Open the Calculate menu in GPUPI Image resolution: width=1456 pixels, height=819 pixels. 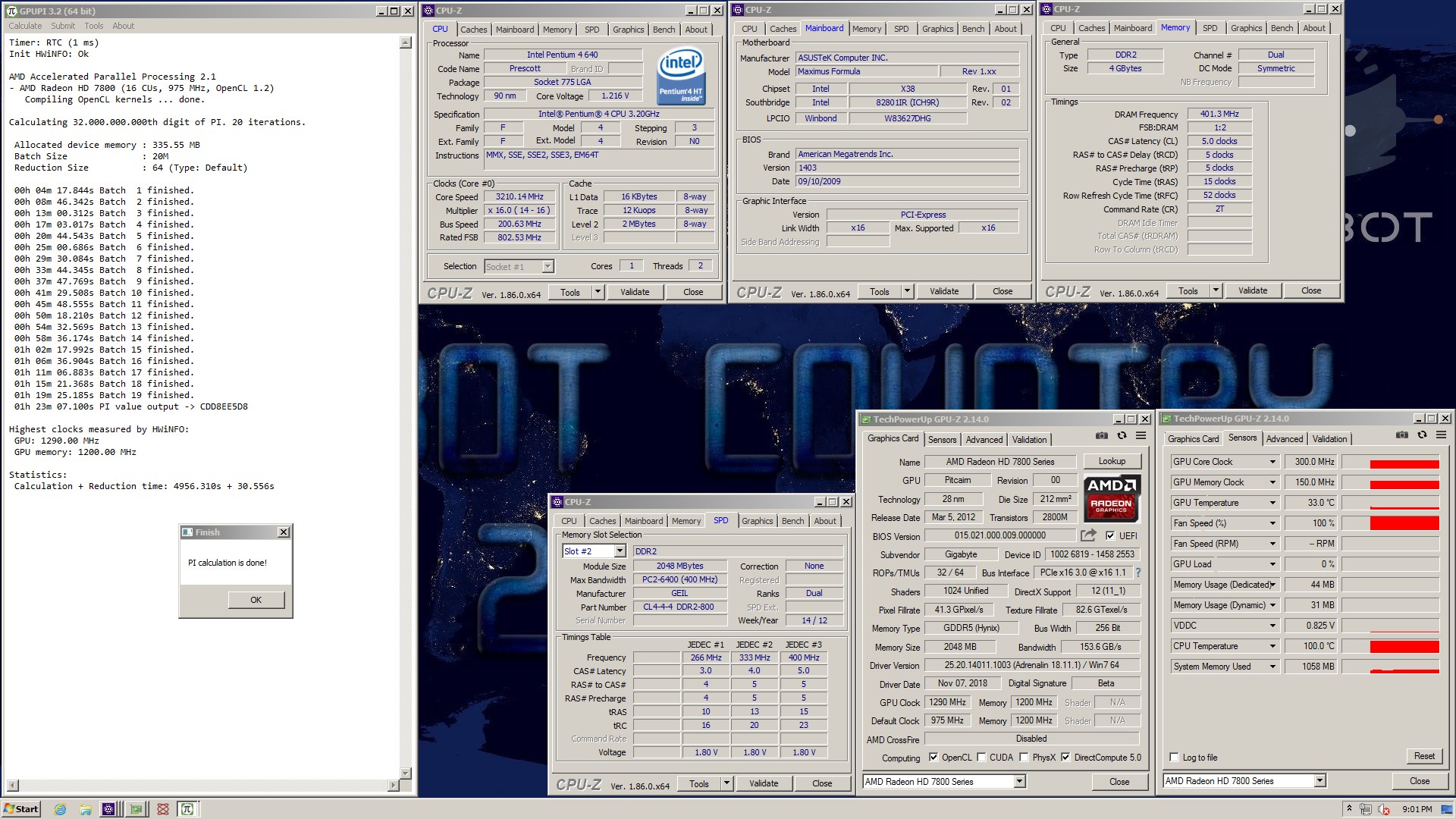coord(25,26)
